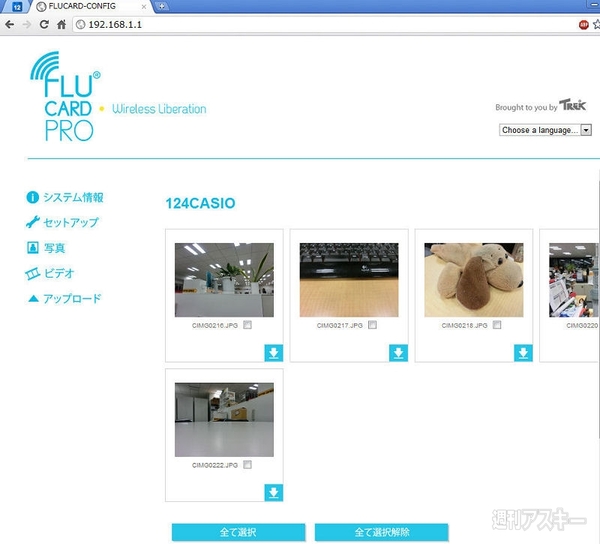Click the CIMG0217.JPG file name
The image size is (600, 544).
pos(339,326)
